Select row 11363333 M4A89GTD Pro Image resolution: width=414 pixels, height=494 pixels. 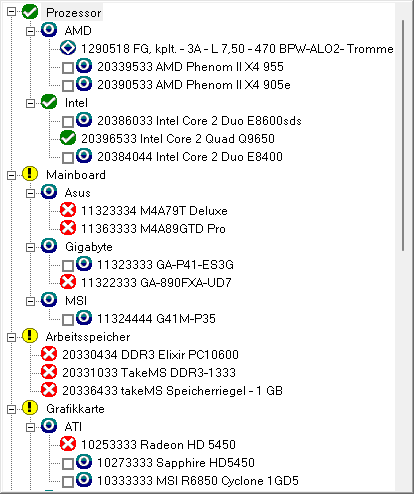(153, 229)
